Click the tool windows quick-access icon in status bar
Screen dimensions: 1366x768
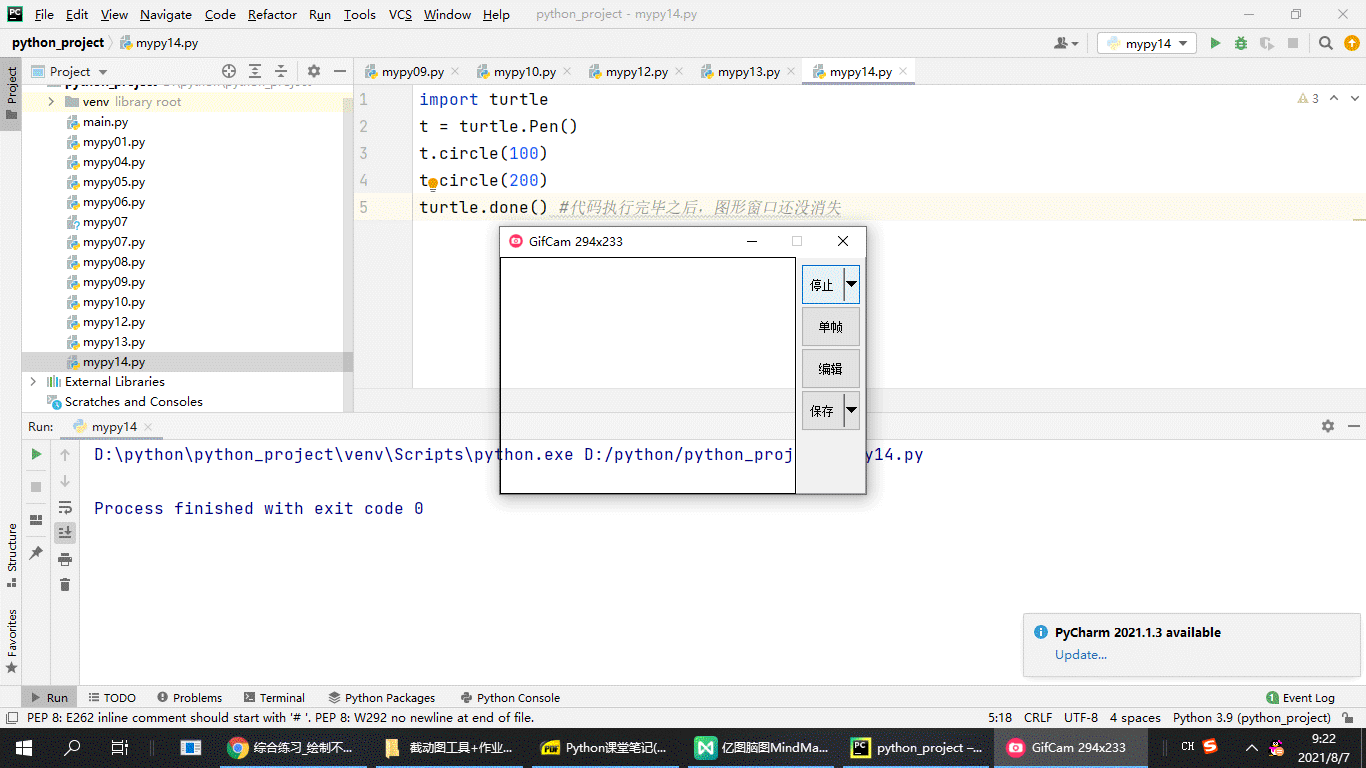(x=10, y=717)
